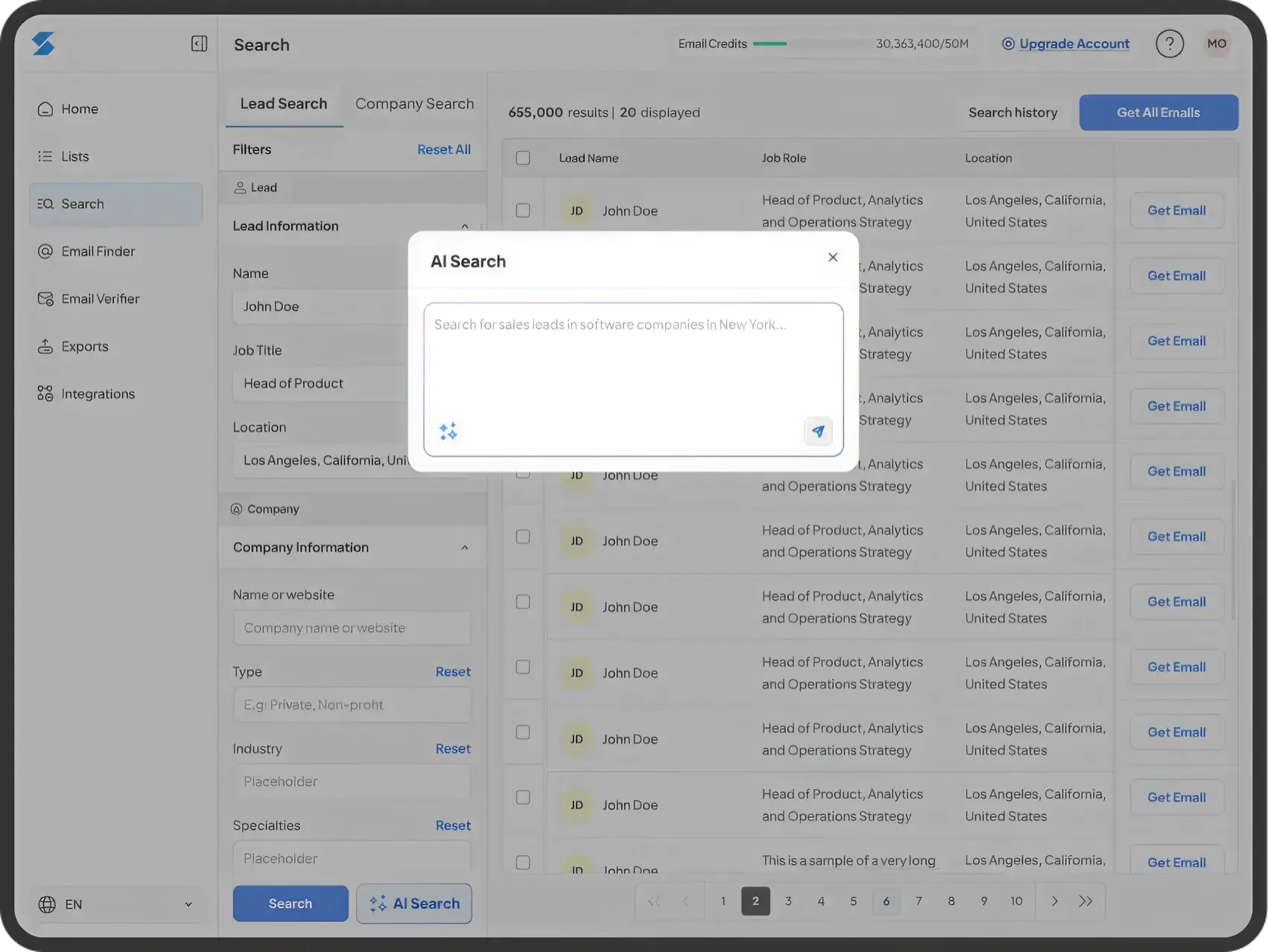Viewport: 1268px width, 952px height.
Task: Tick the select-all checkbox in table header
Action: (x=523, y=158)
